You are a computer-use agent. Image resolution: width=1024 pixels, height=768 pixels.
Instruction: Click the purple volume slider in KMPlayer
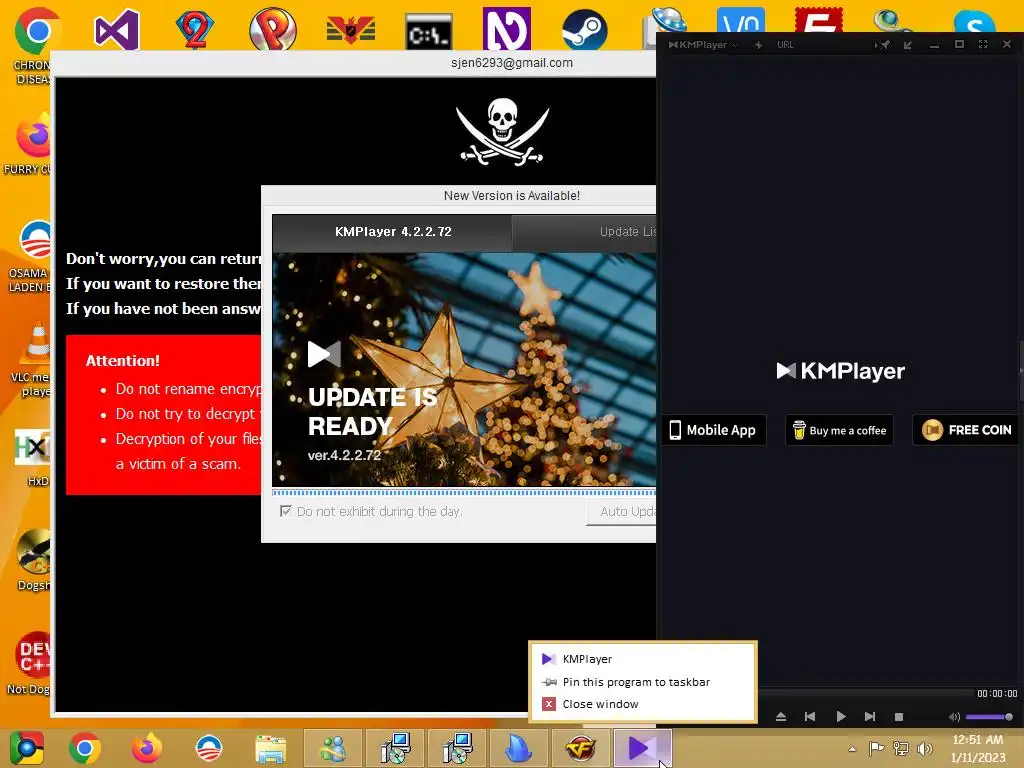tap(989, 717)
